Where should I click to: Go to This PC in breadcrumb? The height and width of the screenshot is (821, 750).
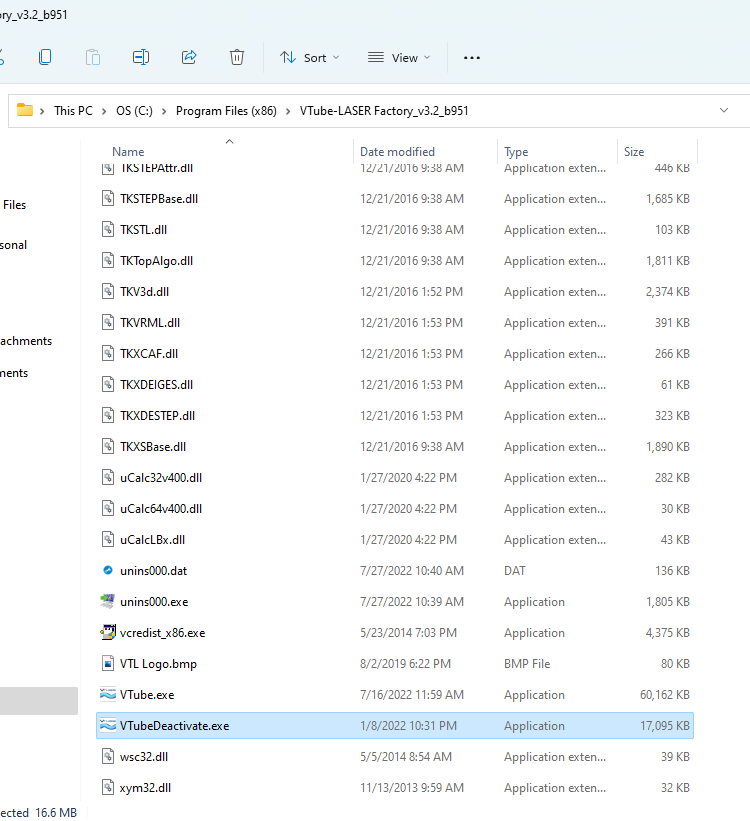click(73, 111)
